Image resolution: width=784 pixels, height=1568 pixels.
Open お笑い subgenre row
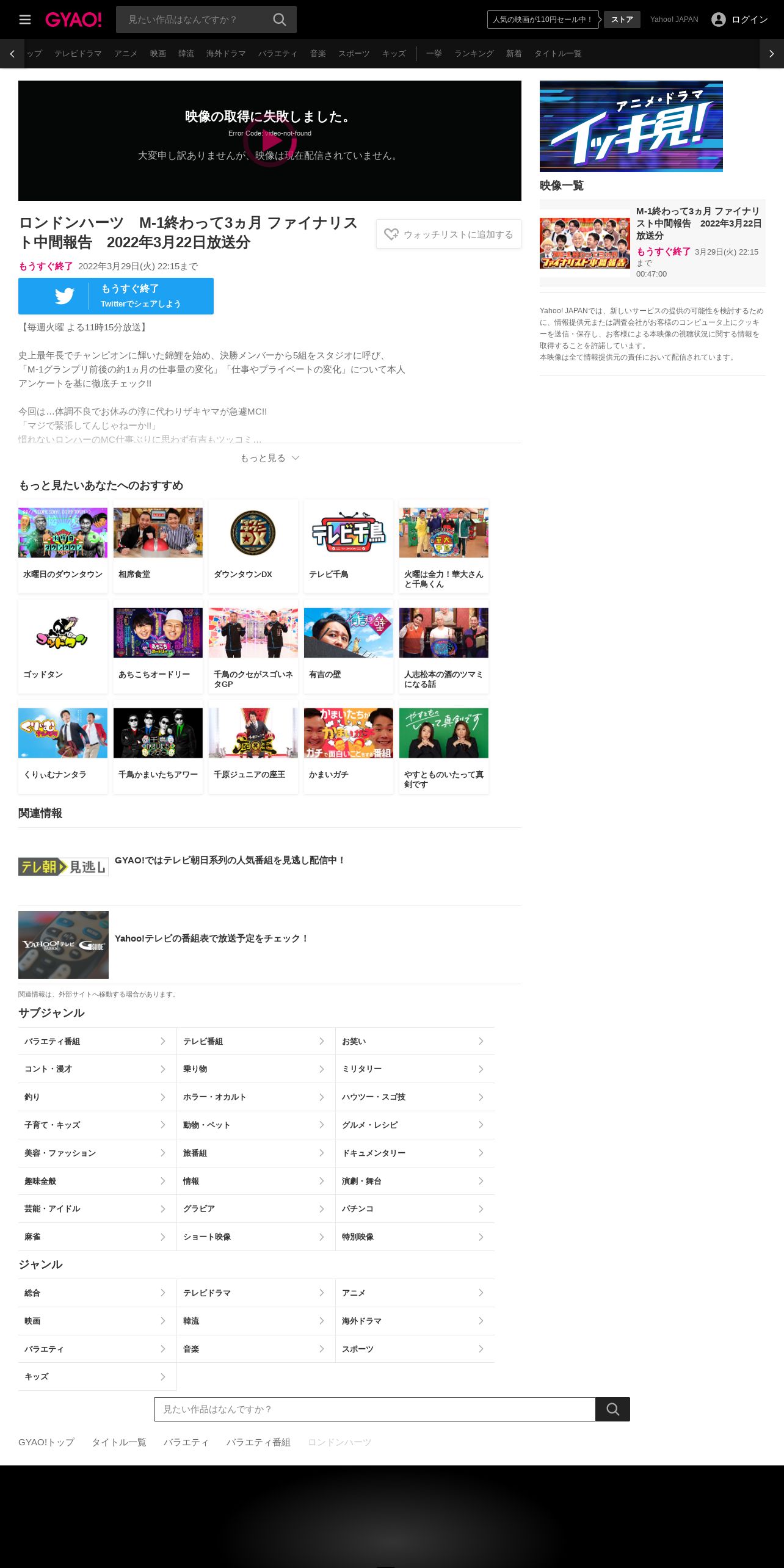pyautogui.click(x=415, y=1041)
